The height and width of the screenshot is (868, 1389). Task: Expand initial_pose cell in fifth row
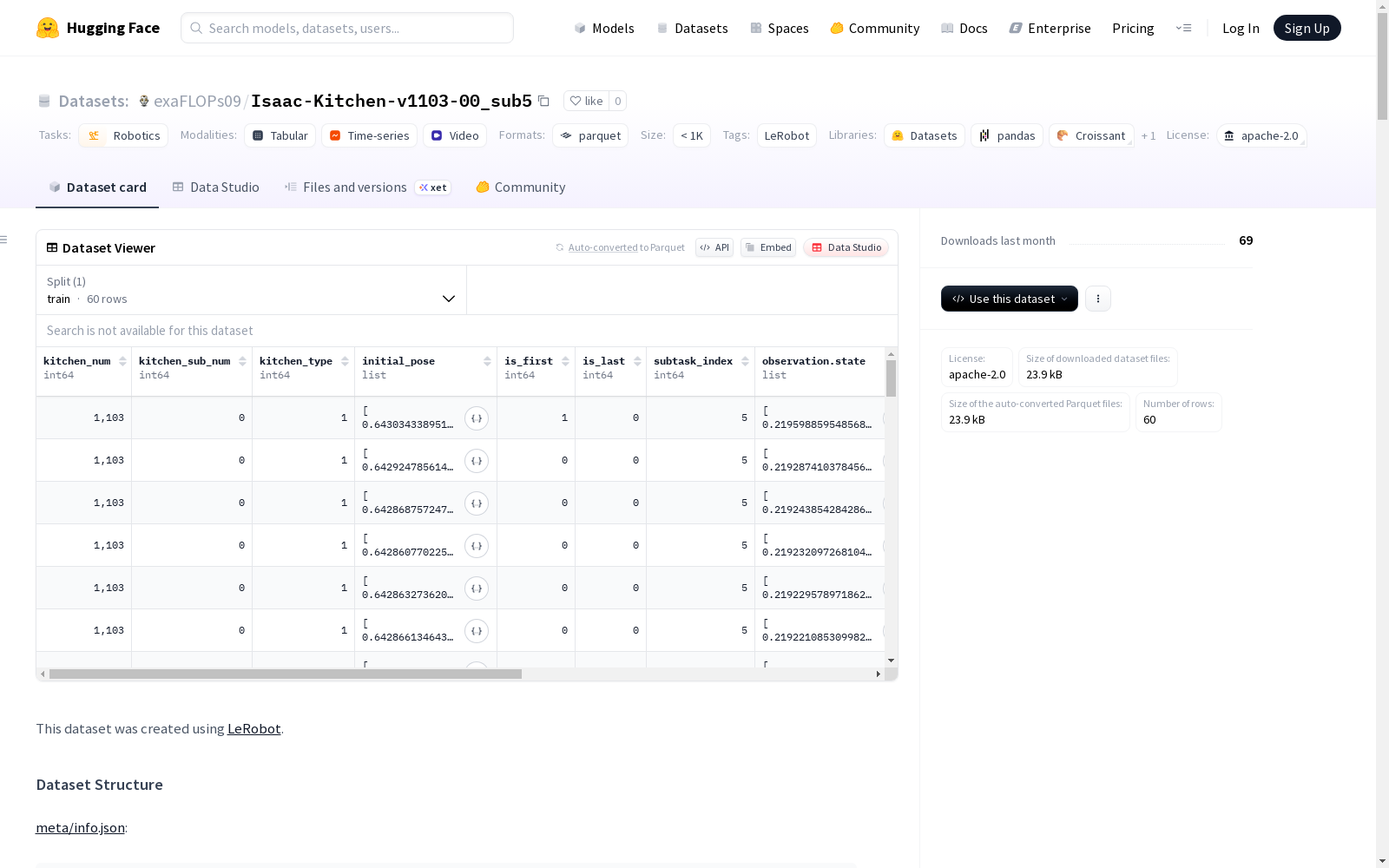pyautogui.click(x=477, y=589)
